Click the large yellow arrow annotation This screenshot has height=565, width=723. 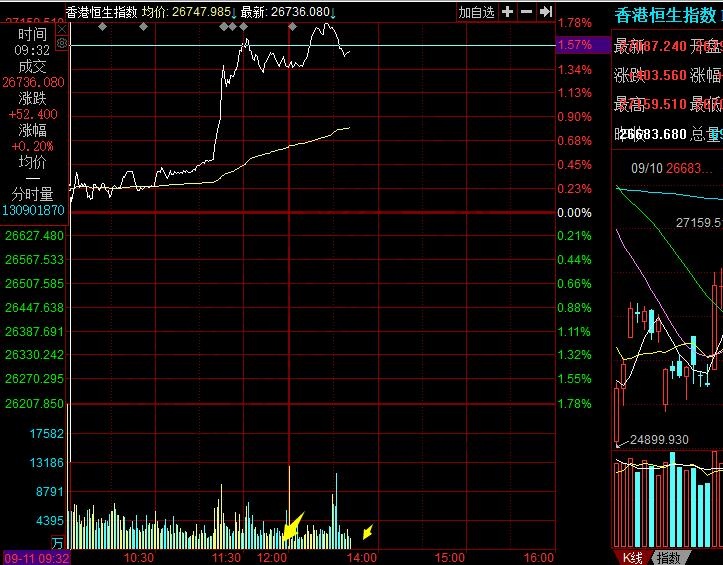pos(292,526)
